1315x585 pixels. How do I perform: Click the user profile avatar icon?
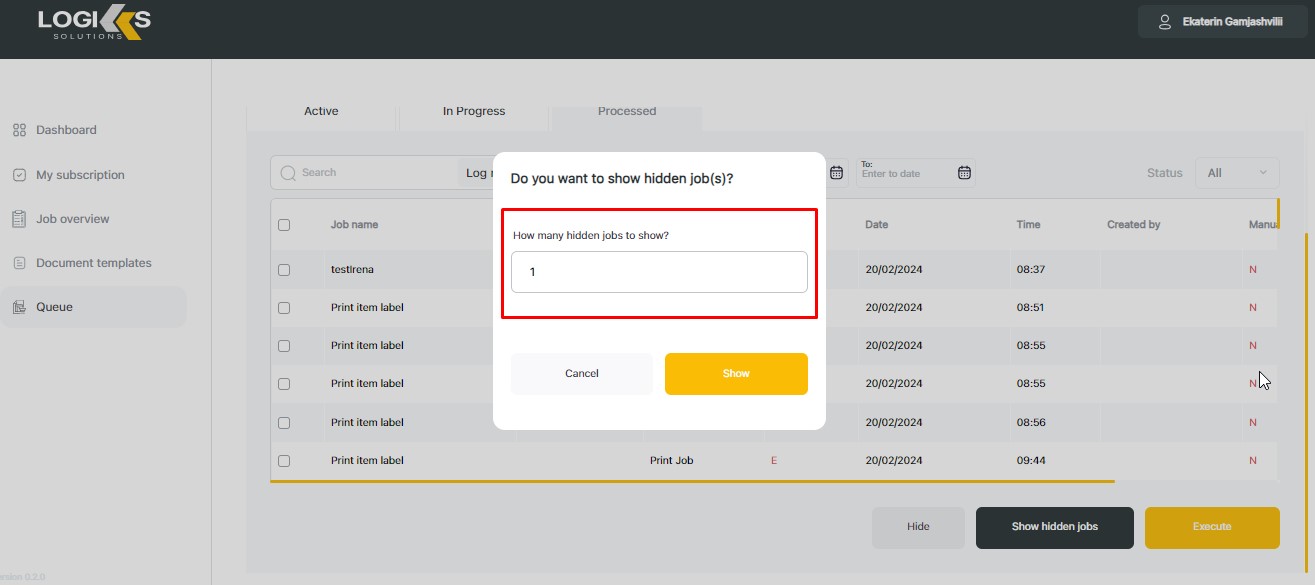point(1164,22)
